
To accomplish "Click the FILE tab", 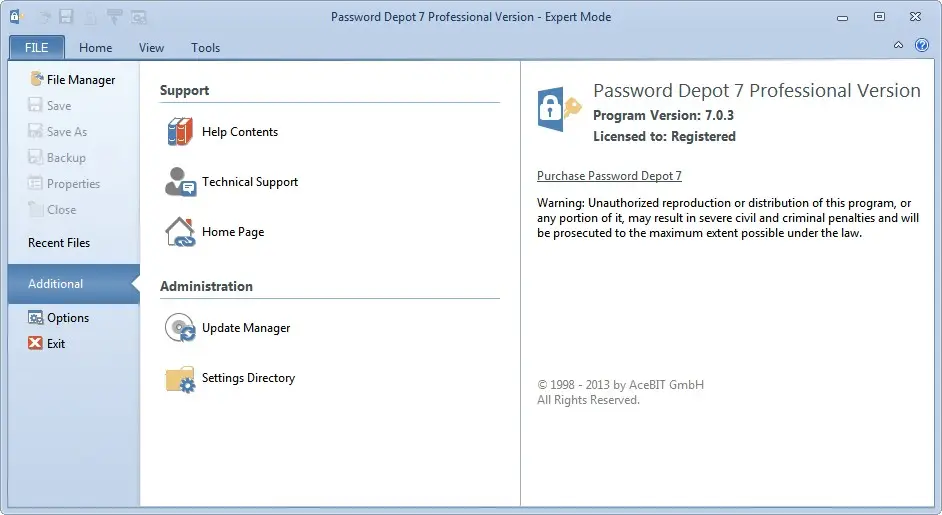I will (37, 47).
